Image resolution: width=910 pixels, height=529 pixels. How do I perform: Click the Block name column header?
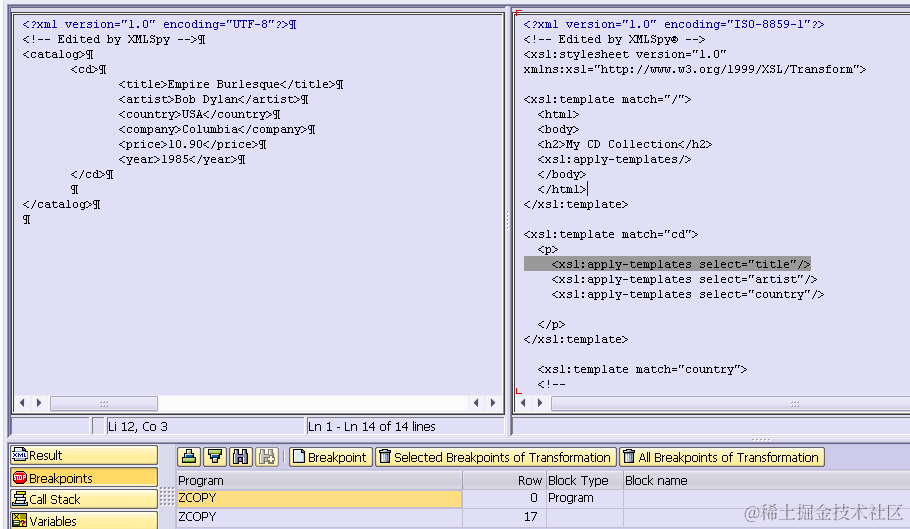(x=766, y=480)
